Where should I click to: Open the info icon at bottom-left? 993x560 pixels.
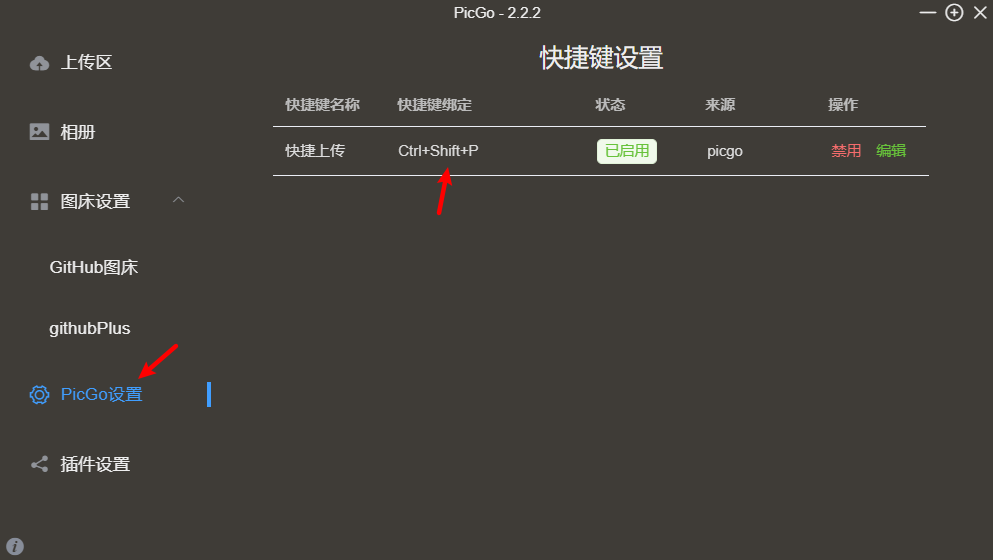pyautogui.click(x=15, y=546)
